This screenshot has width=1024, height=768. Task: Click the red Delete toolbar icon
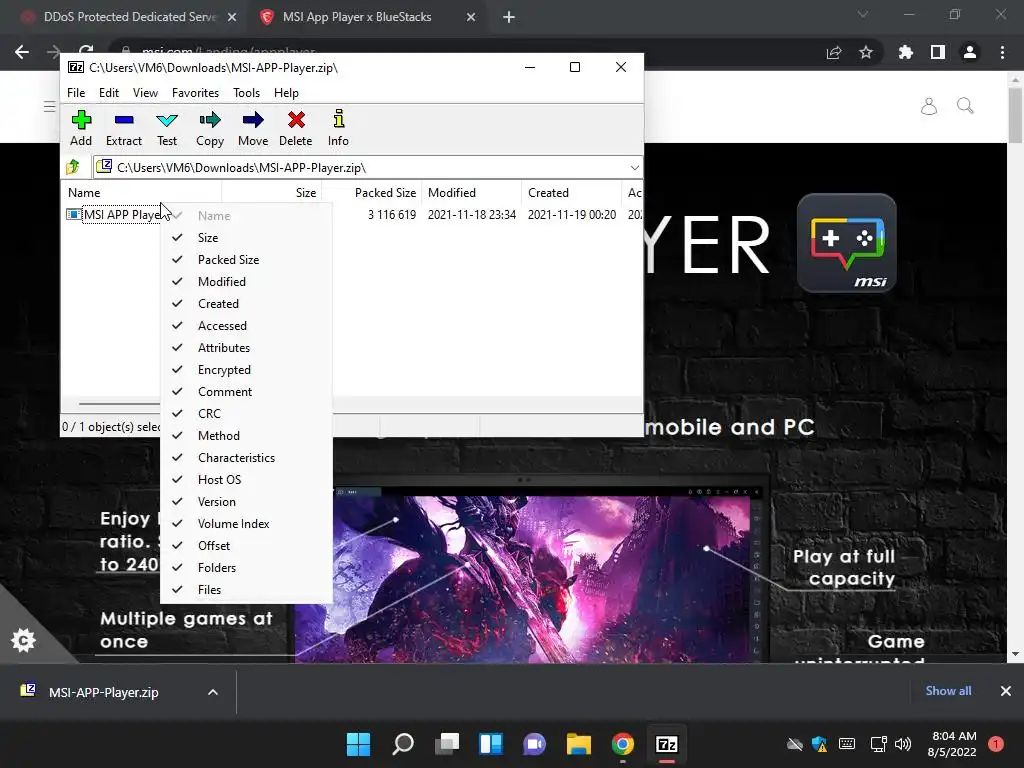tap(296, 128)
